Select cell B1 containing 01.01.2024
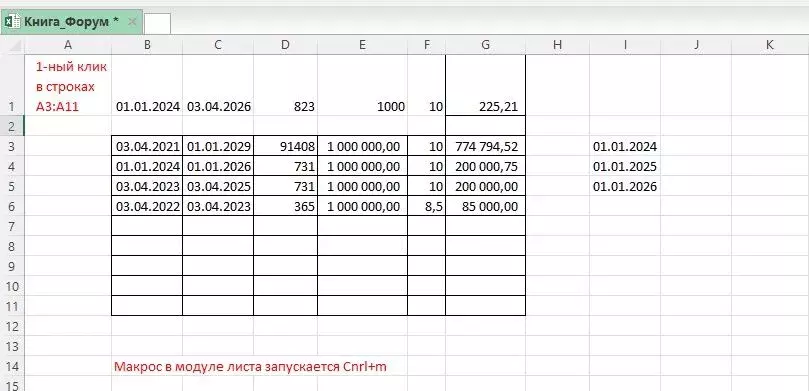The height and width of the screenshot is (391, 809). 147,85
